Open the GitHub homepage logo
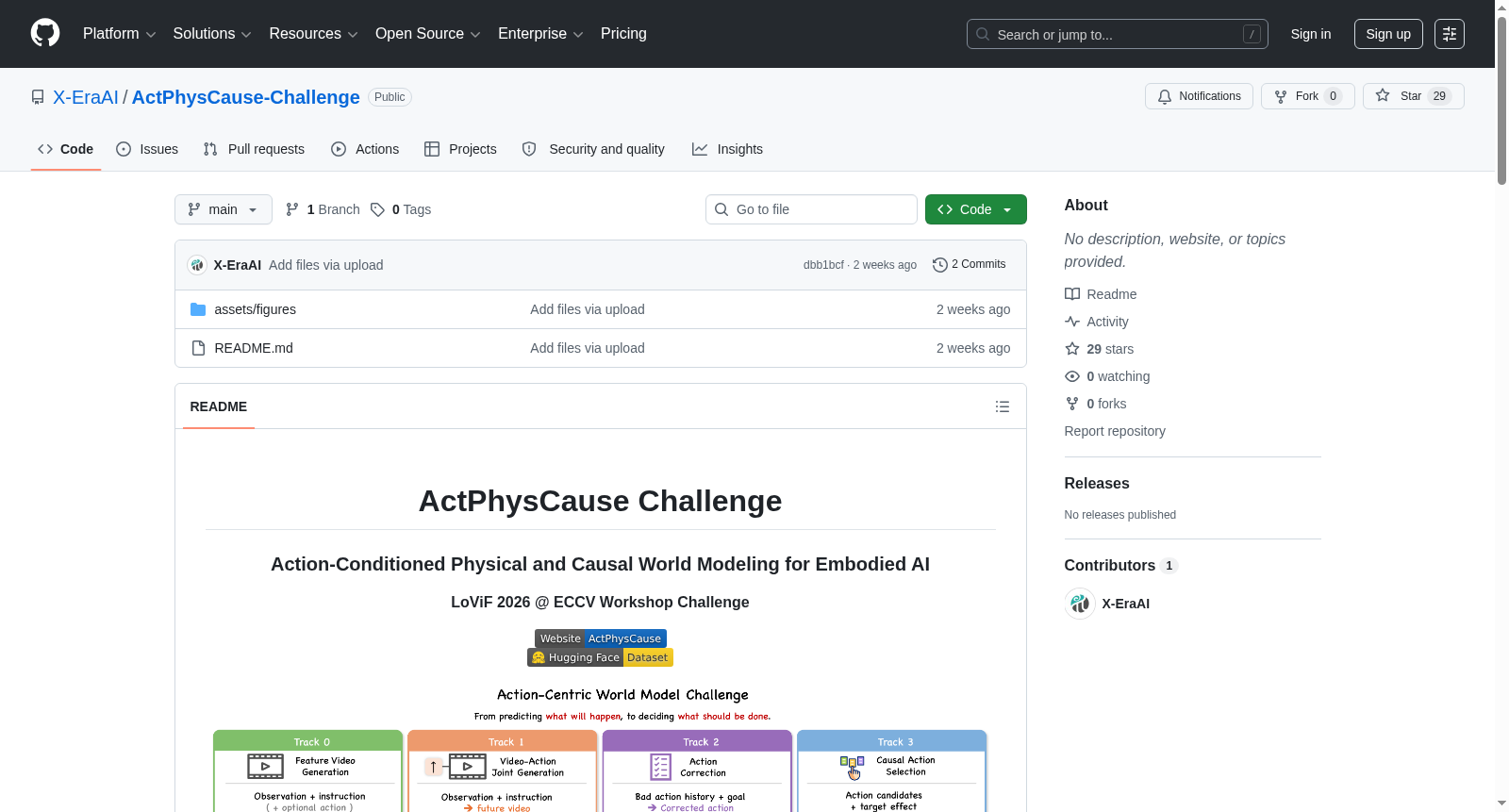The image size is (1509, 812). tap(45, 34)
